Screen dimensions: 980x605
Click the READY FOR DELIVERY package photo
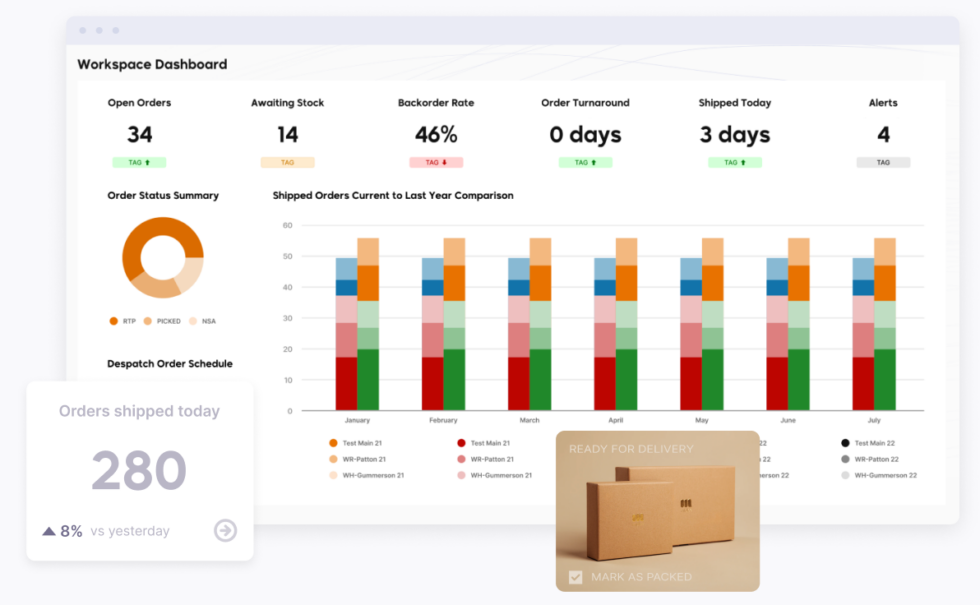pos(657,510)
